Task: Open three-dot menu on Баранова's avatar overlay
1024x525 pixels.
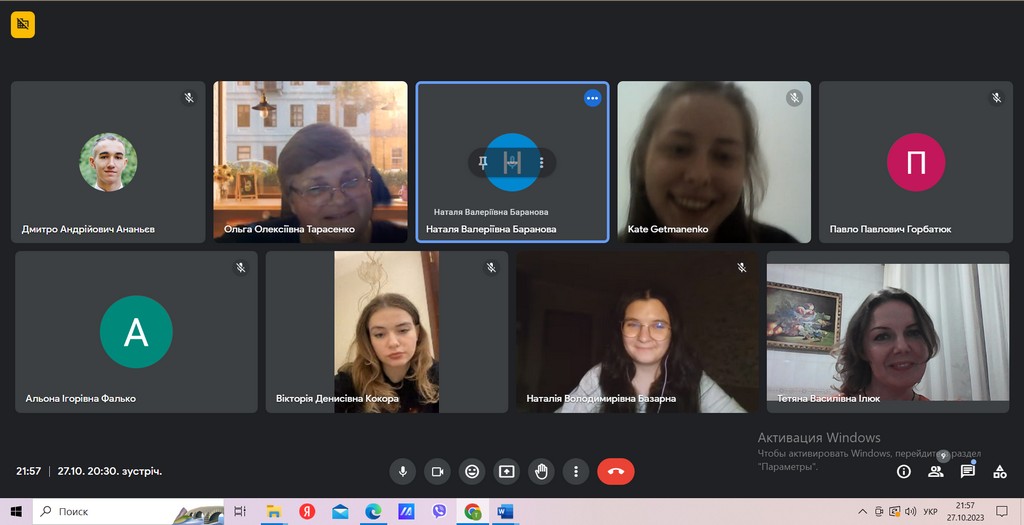Action: pos(542,162)
